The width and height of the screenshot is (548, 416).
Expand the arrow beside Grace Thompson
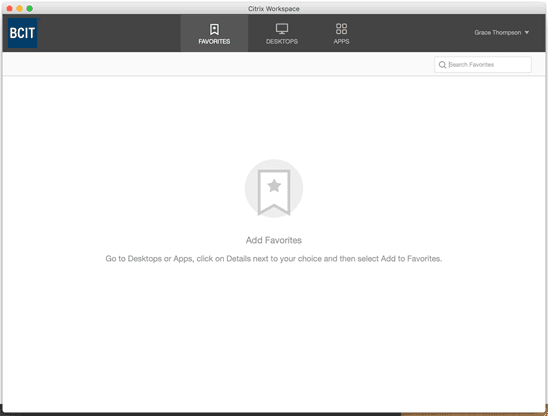pyautogui.click(x=526, y=33)
